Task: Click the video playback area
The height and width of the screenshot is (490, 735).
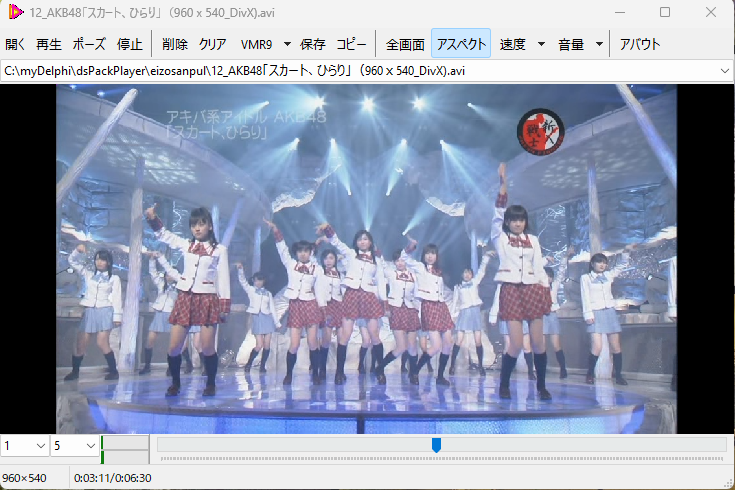Action: (366, 258)
